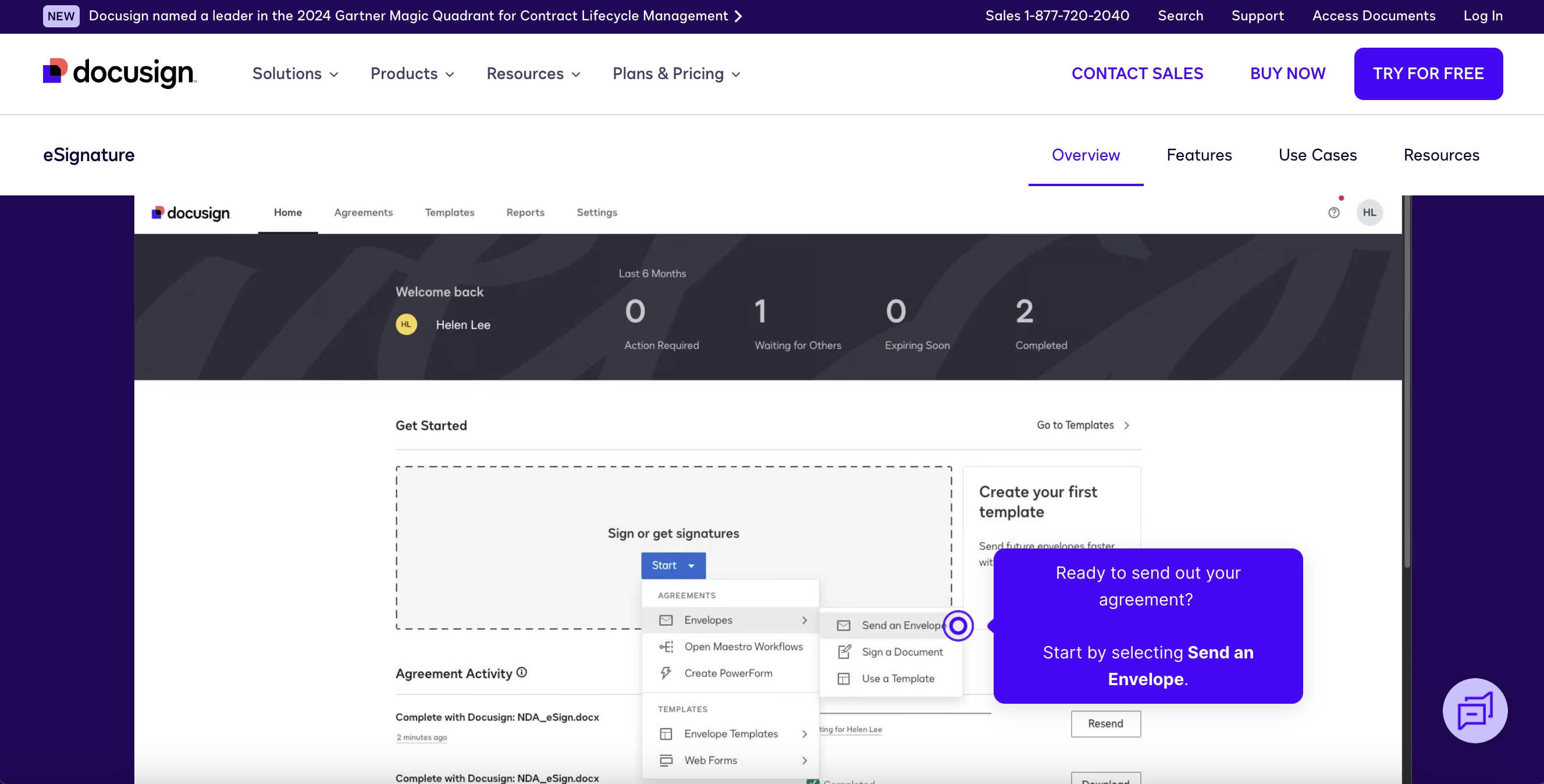Click the Action Required count
The height and width of the screenshot is (784, 1544).
pyautogui.click(x=635, y=311)
